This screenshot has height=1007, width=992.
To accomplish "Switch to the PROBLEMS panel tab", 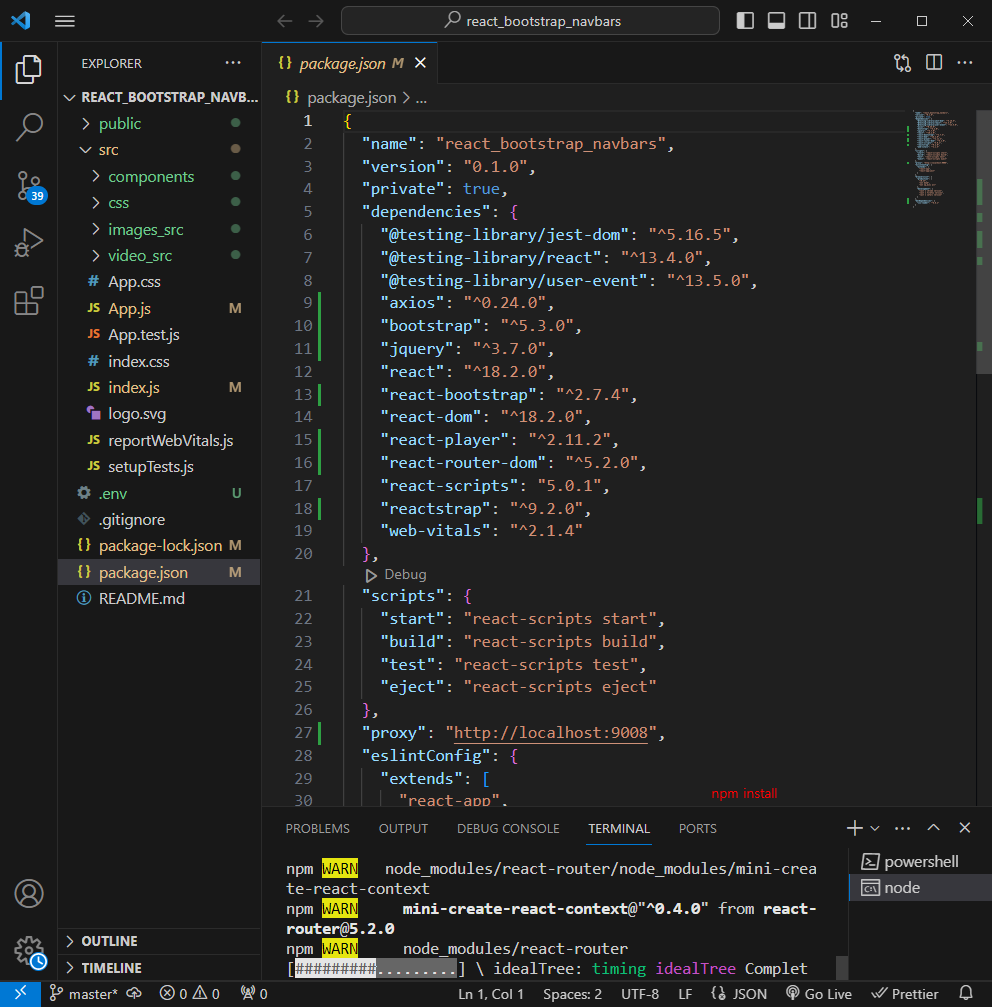I will pyautogui.click(x=317, y=828).
